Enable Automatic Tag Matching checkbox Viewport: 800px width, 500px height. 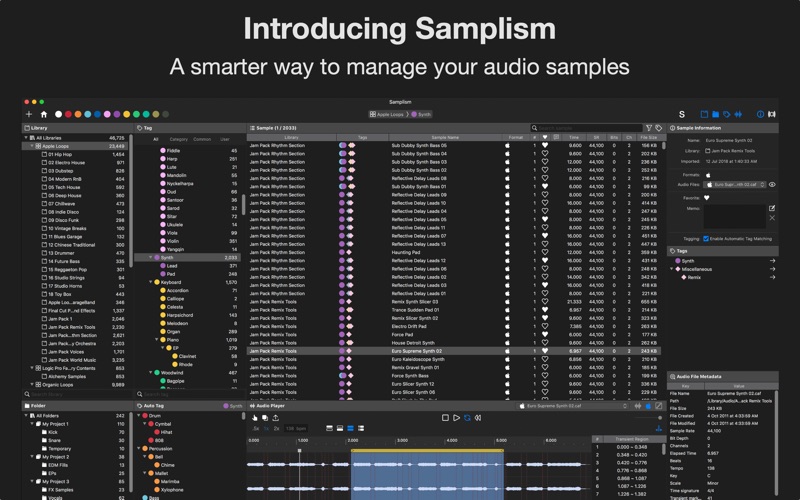706,239
